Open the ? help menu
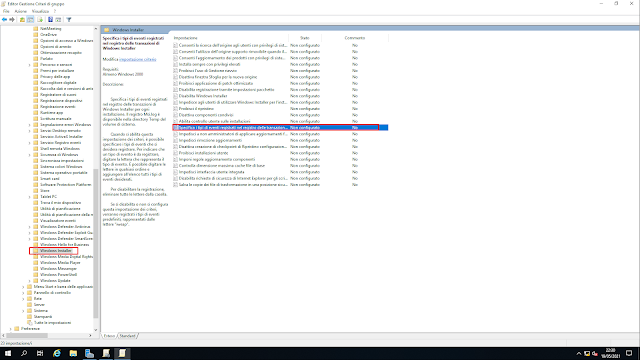 (55, 11)
